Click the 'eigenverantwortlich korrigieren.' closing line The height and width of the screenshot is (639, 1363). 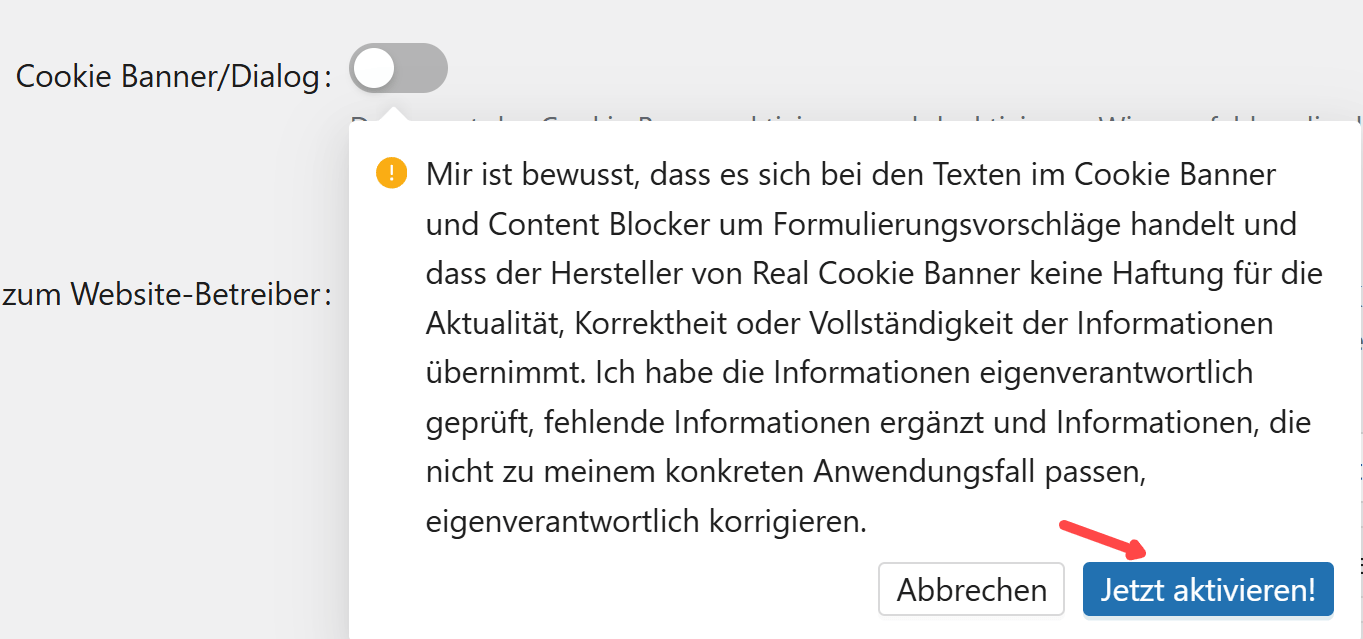point(646,521)
